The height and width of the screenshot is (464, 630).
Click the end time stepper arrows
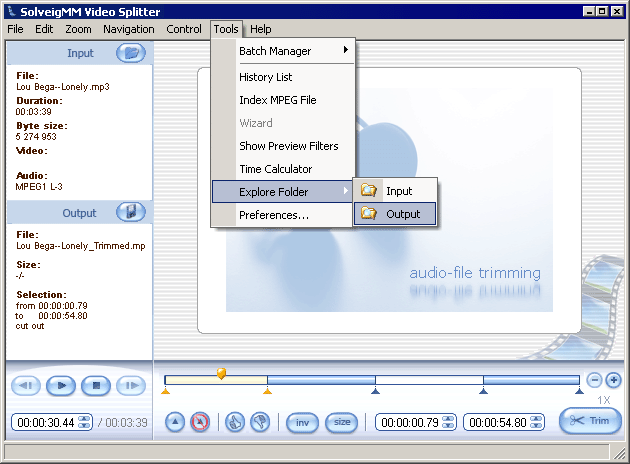pyautogui.click(x=536, y=422)
